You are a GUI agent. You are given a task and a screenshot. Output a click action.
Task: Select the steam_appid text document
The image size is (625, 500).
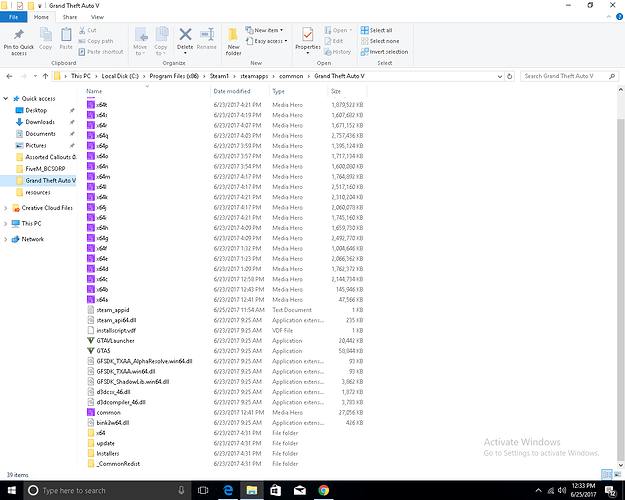click(113, 310)
